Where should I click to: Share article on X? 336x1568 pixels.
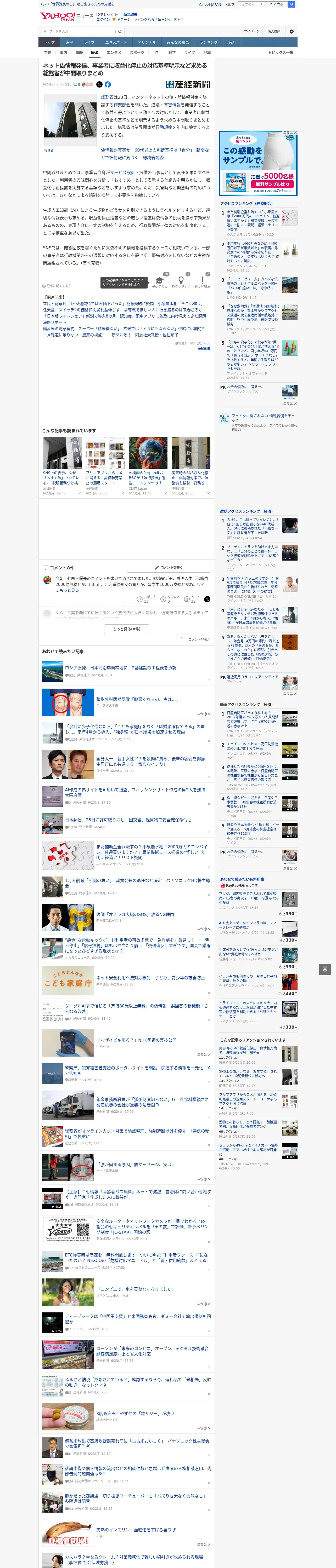99,85
